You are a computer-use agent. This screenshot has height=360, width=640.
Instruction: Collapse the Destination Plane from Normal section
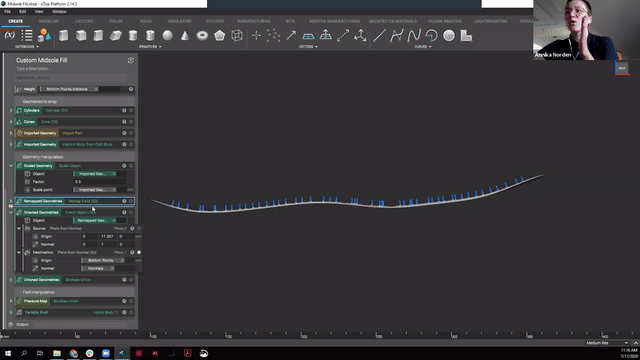tap(19, 252)
